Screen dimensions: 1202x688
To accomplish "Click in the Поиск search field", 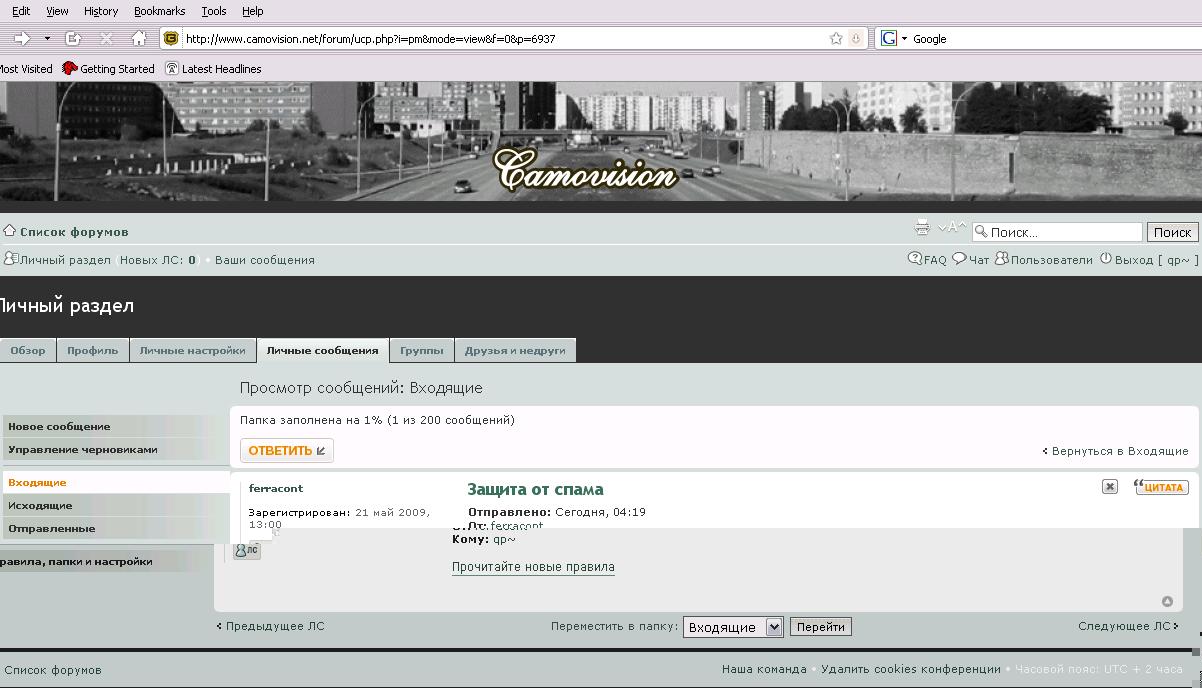I will point(1057,232).
